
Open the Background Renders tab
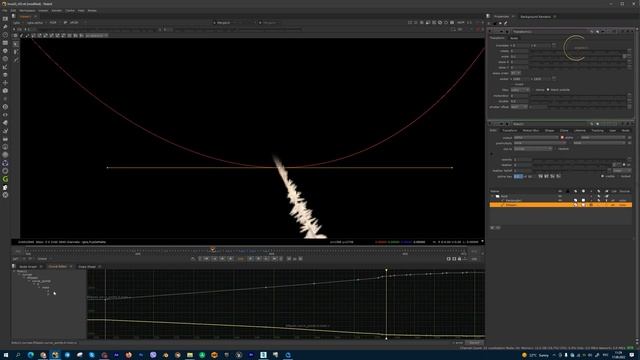click(x=535, y=17)
